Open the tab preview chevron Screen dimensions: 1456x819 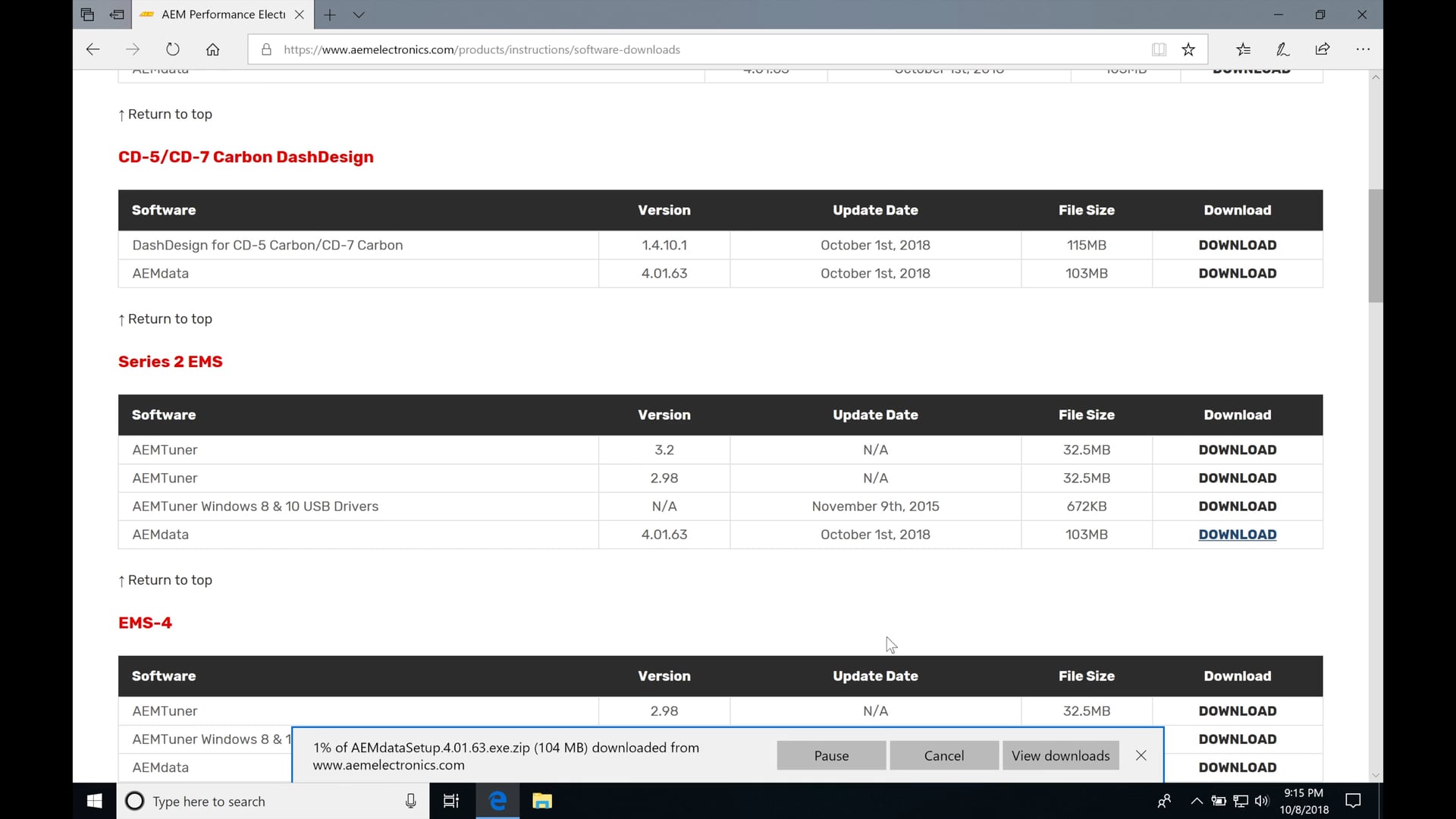pyautogui.click(x=359, y=14)
